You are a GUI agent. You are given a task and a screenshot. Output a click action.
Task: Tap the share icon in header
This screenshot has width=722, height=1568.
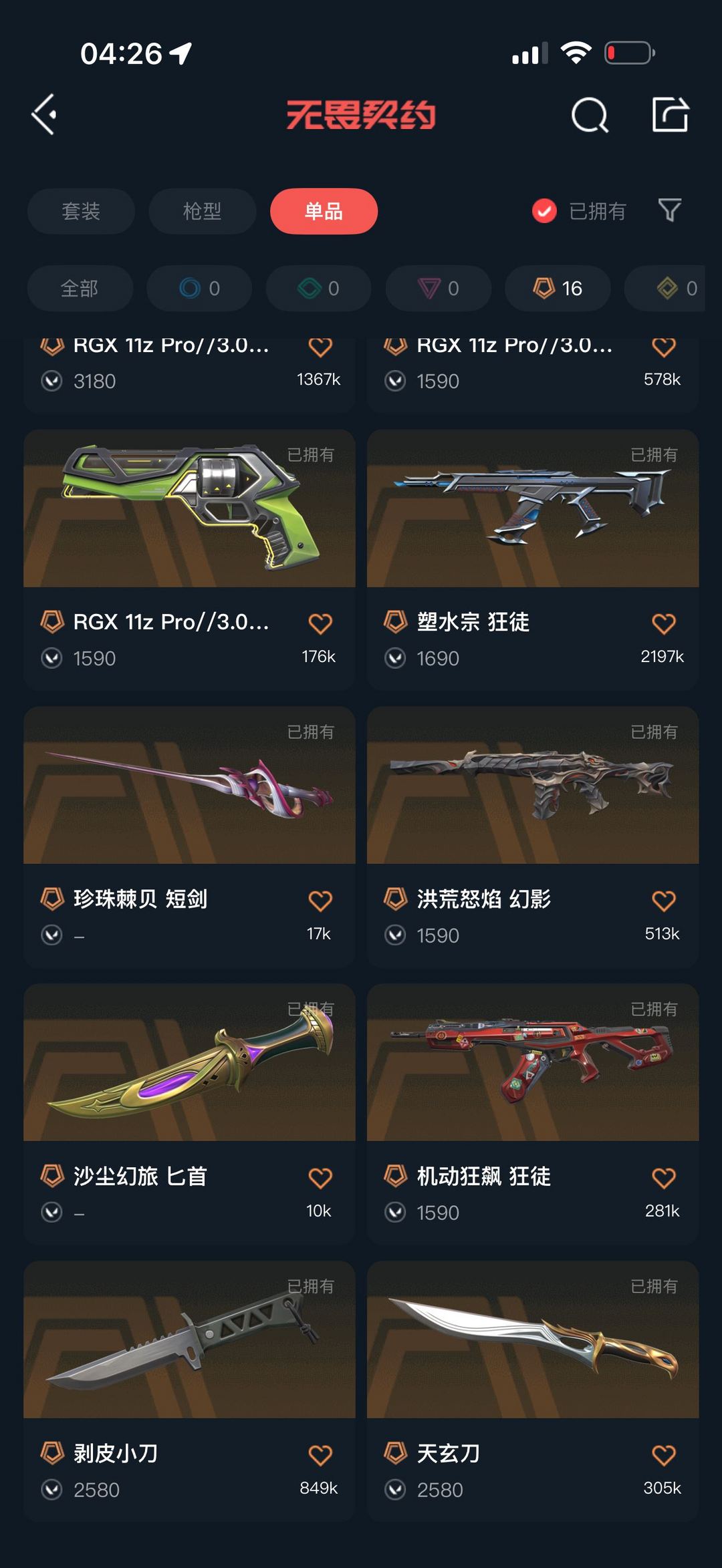coord(671,114)
